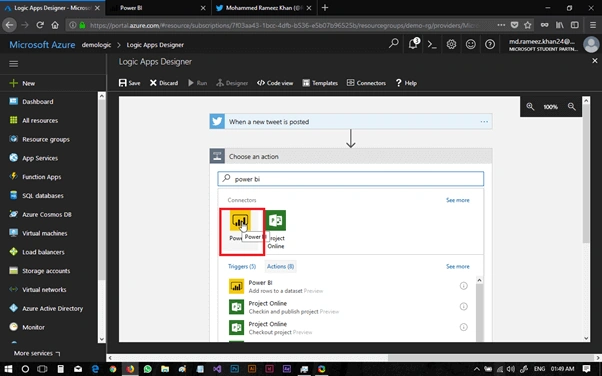Click the Save toolbar button
The width and height of the screenshot is (602, 376).
click(129, 83)
